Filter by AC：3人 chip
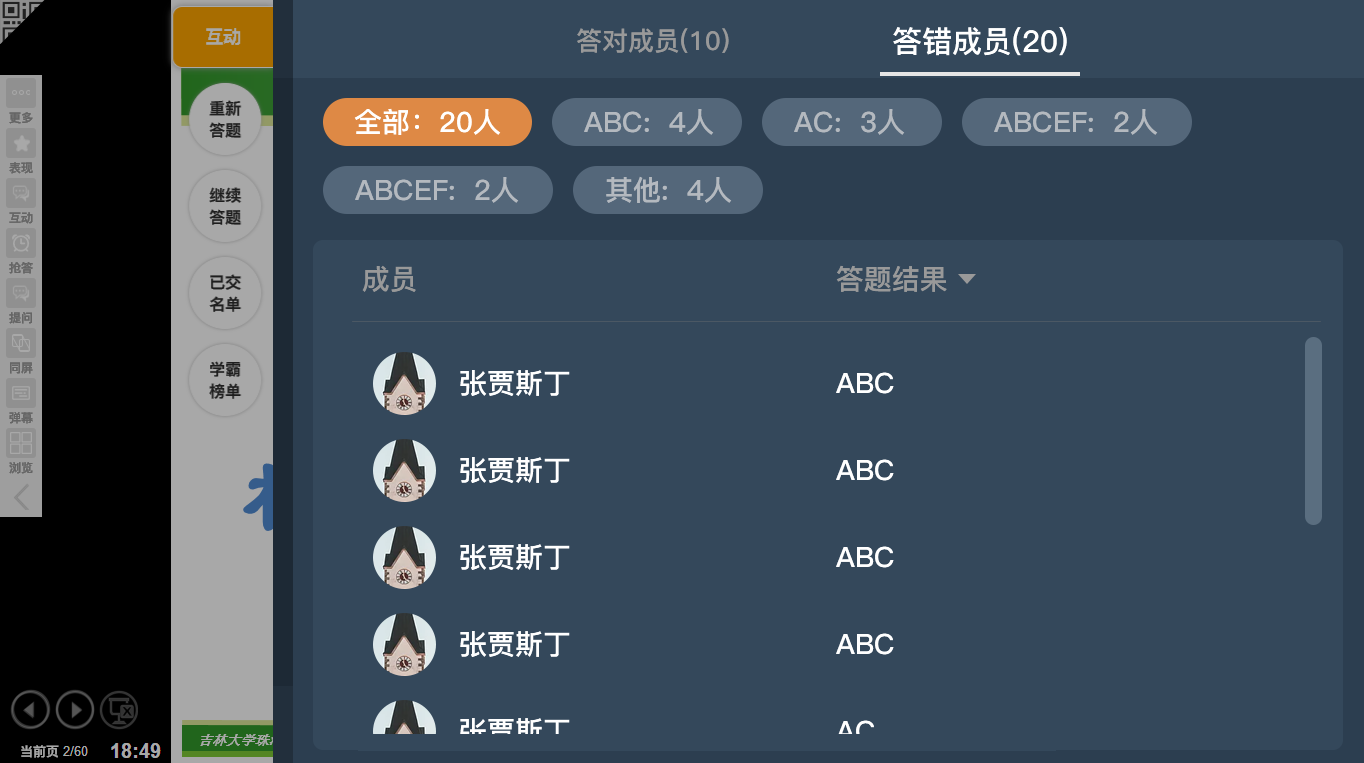Screen dimensions: 1364x763 pos(852,122)
